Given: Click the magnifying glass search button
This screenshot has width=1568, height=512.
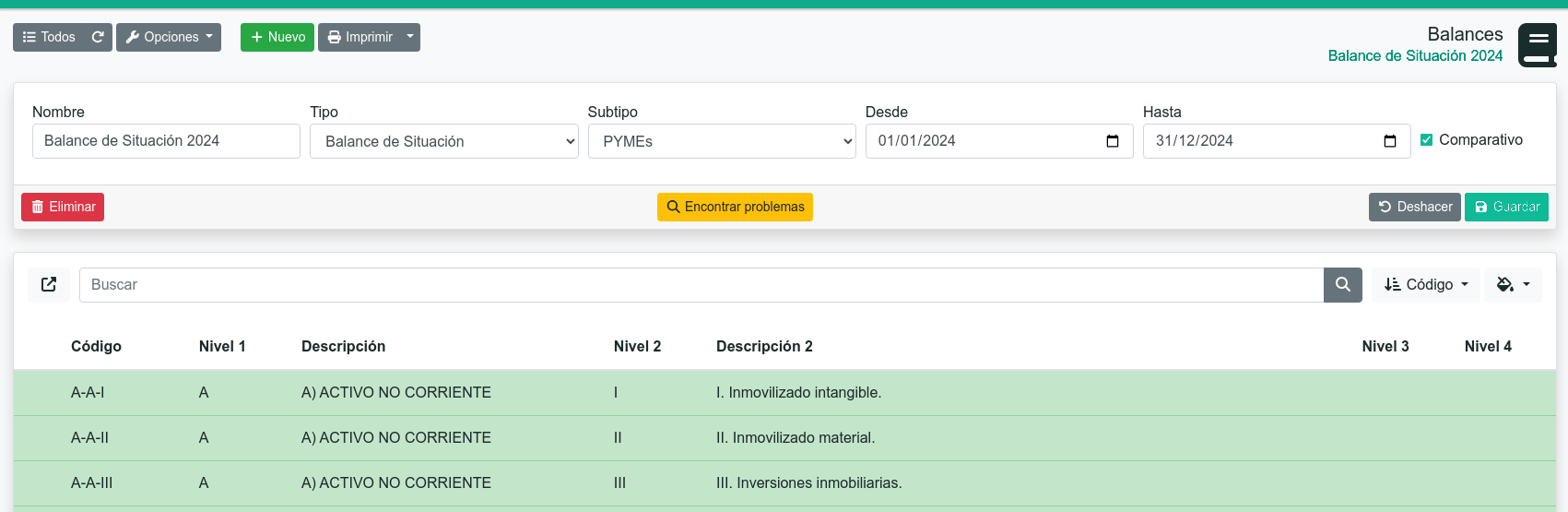Looking at the screenshot, I should tap(1343, 285).
